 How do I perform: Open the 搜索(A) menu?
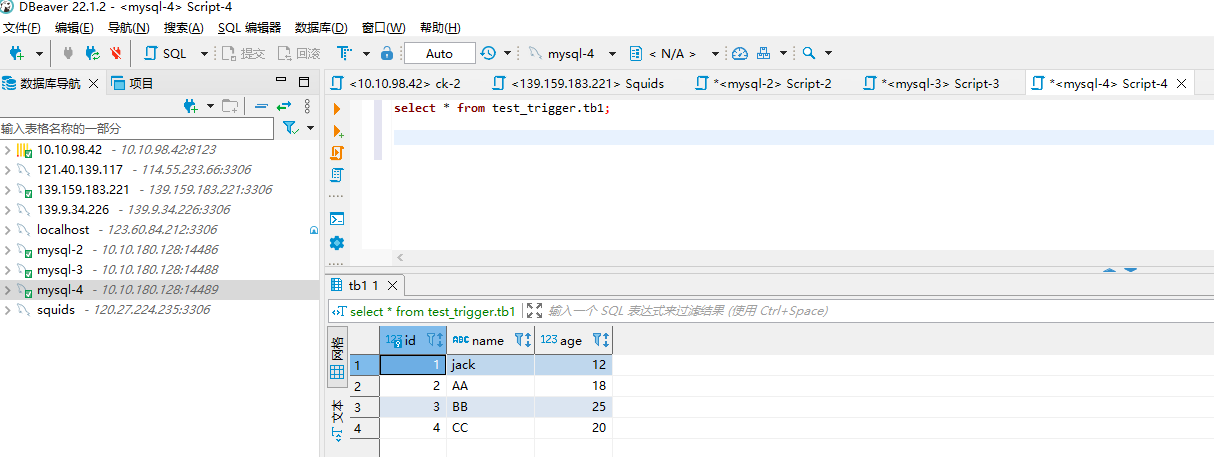183,27
